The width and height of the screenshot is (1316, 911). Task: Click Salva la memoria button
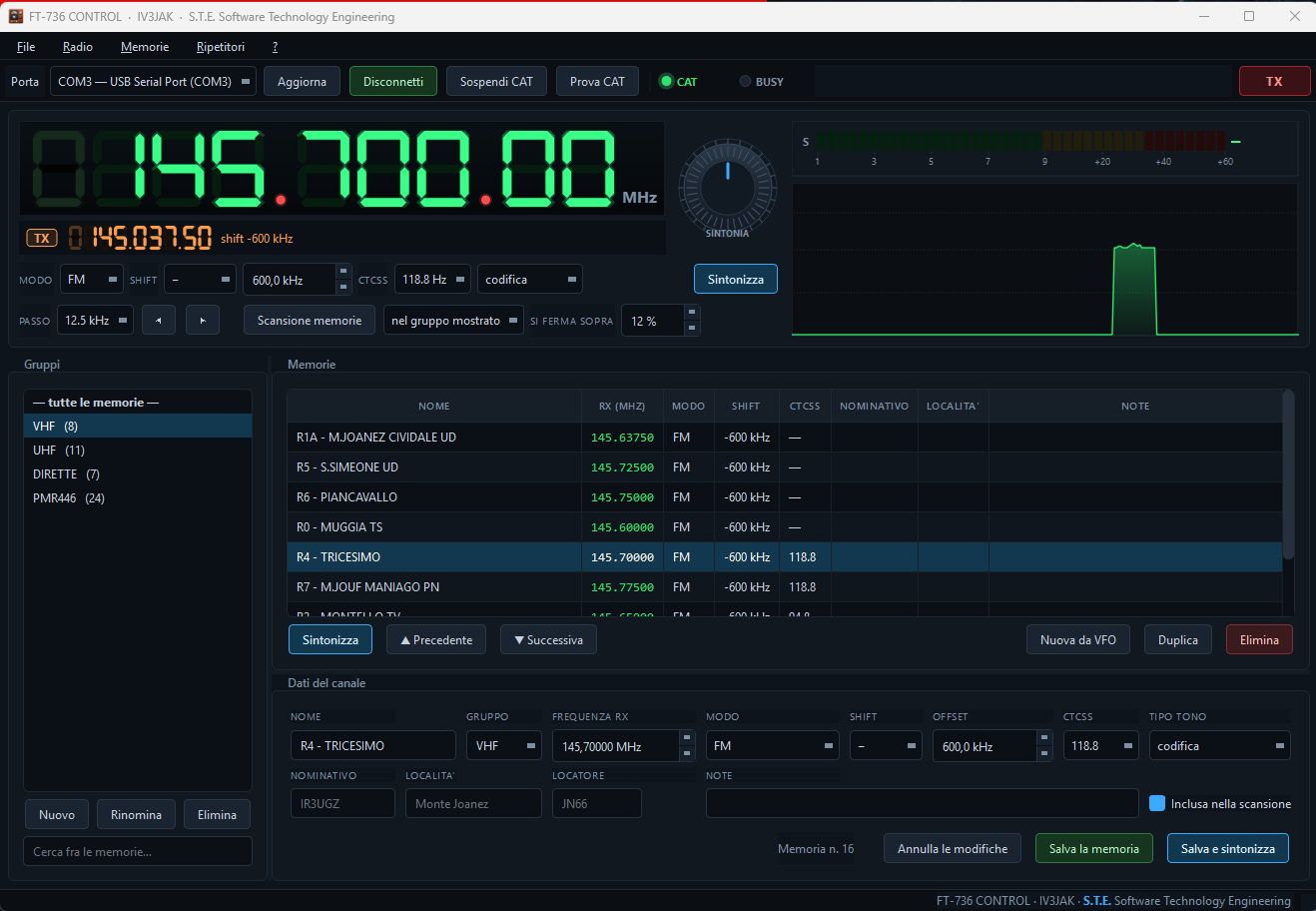point(1094,849)
